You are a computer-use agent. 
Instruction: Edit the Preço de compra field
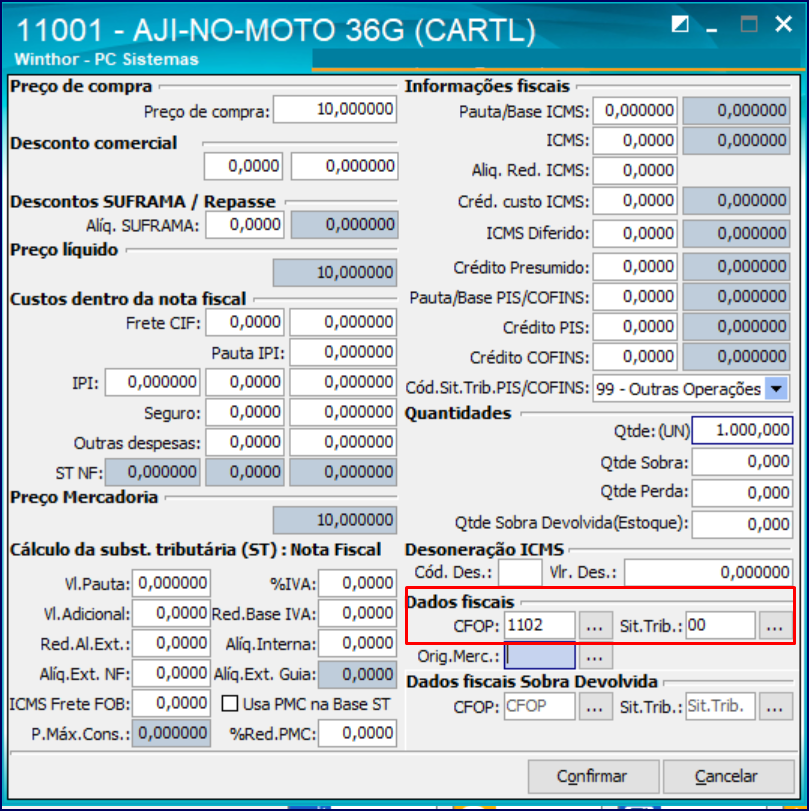click(x=335, y=110)
